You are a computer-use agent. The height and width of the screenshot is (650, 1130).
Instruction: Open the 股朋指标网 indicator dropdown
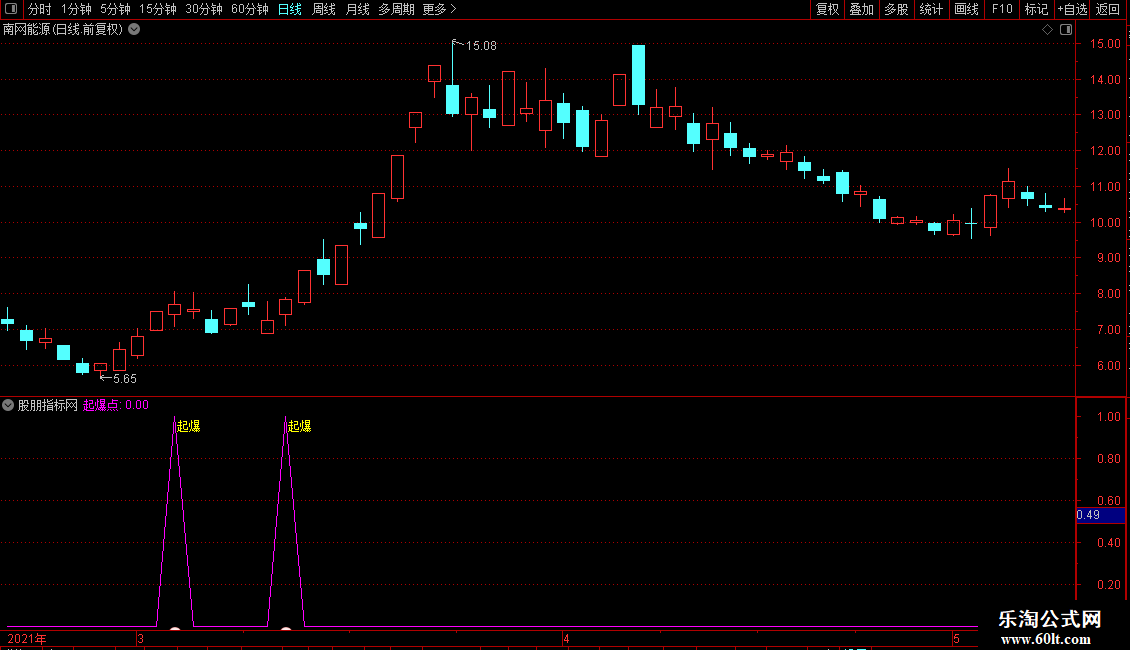(x=8, y=405)
